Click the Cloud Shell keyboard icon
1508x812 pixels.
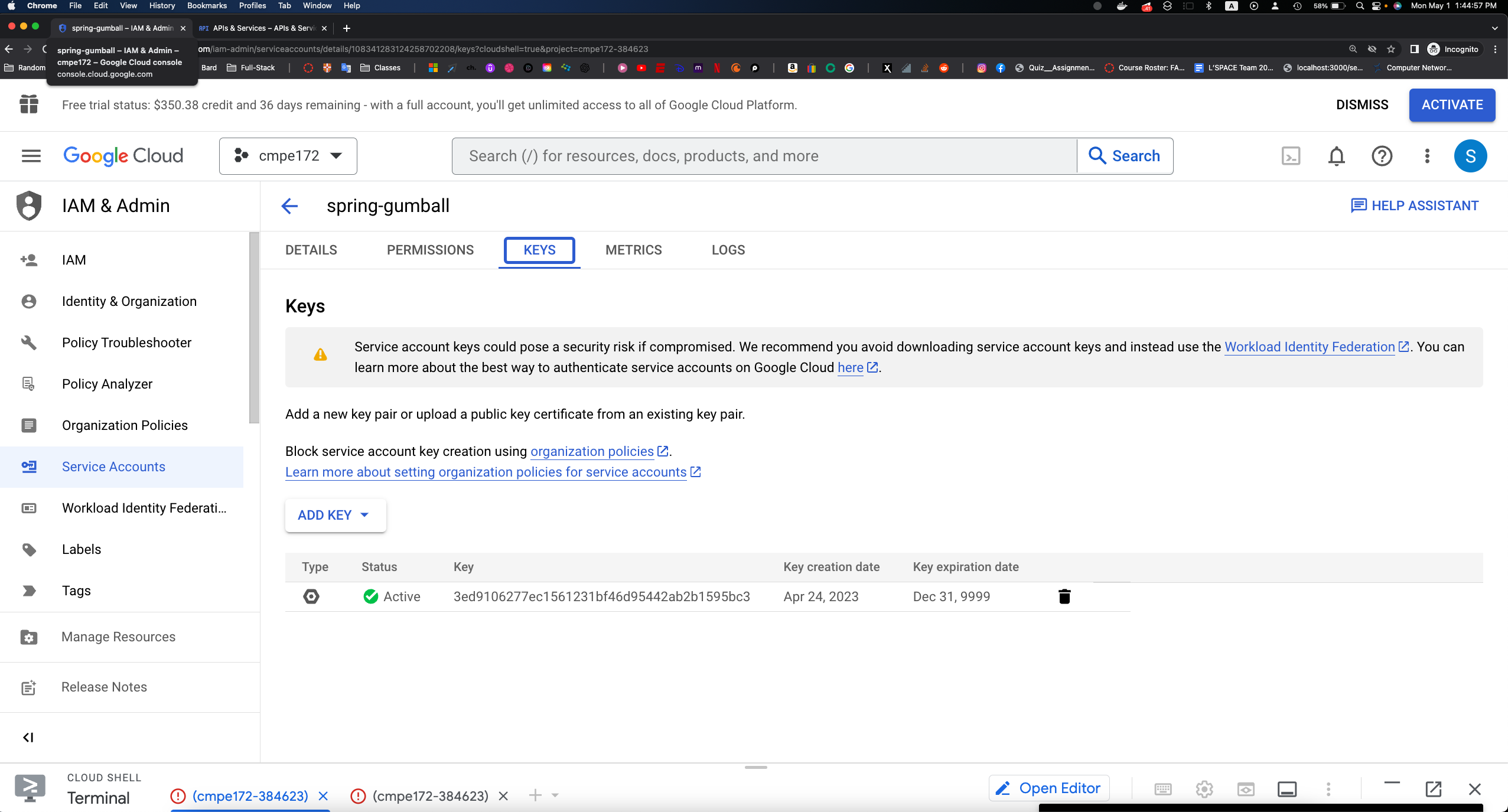(x=1162, y=788)
